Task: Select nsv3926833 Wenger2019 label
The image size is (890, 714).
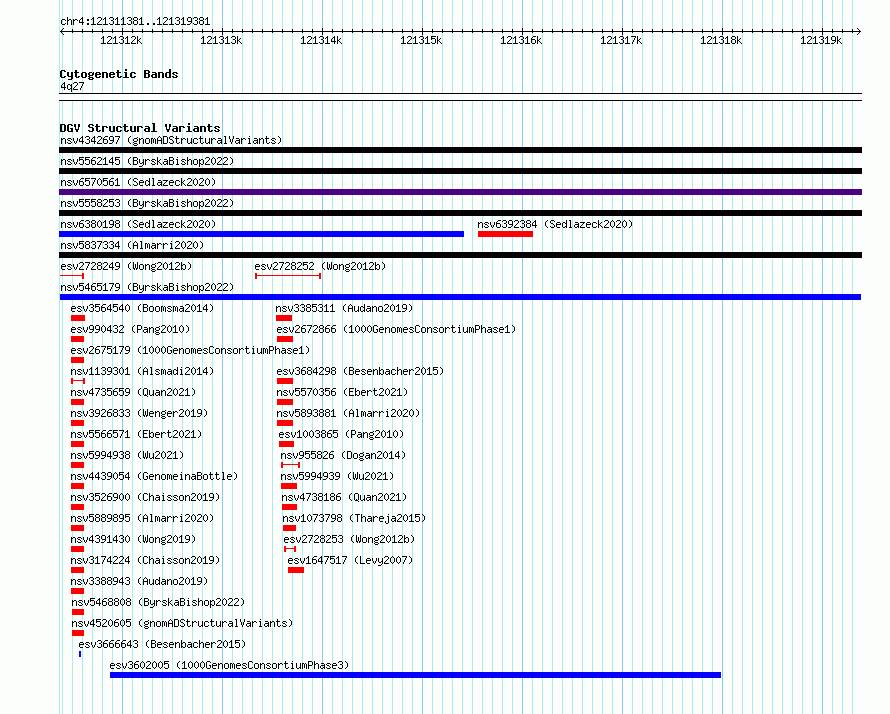Action: 139,413
